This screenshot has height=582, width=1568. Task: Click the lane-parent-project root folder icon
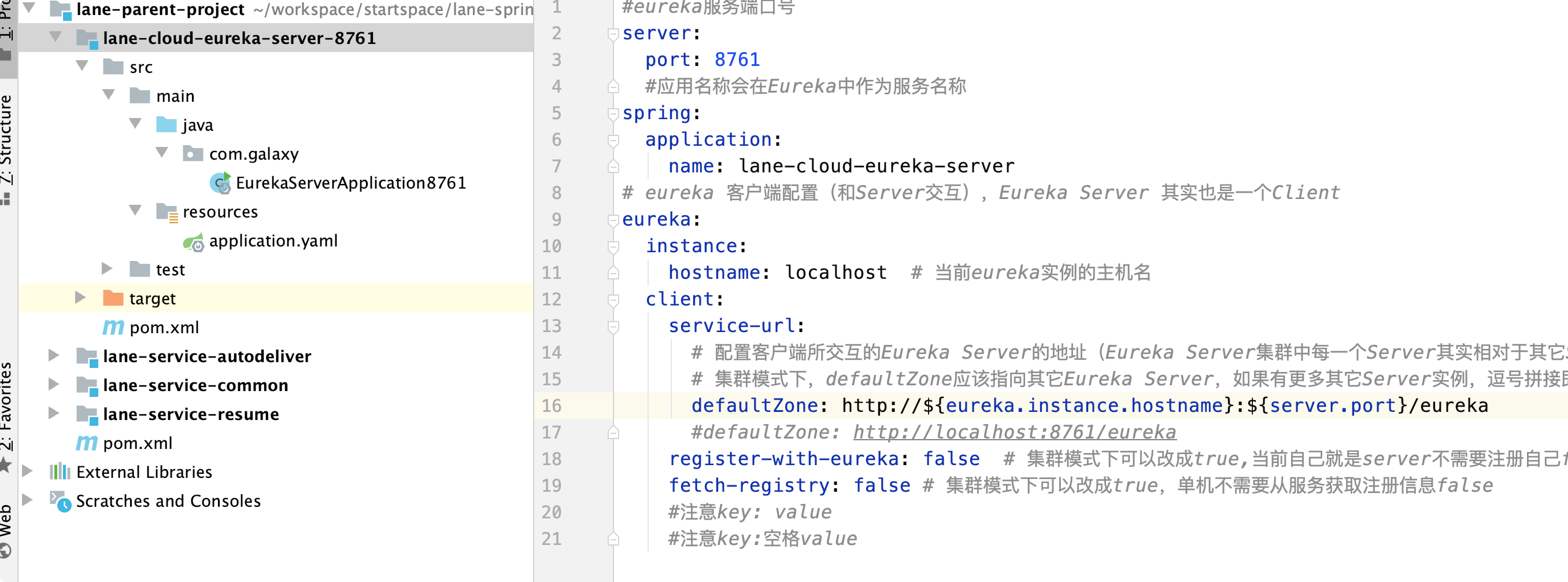60,9
